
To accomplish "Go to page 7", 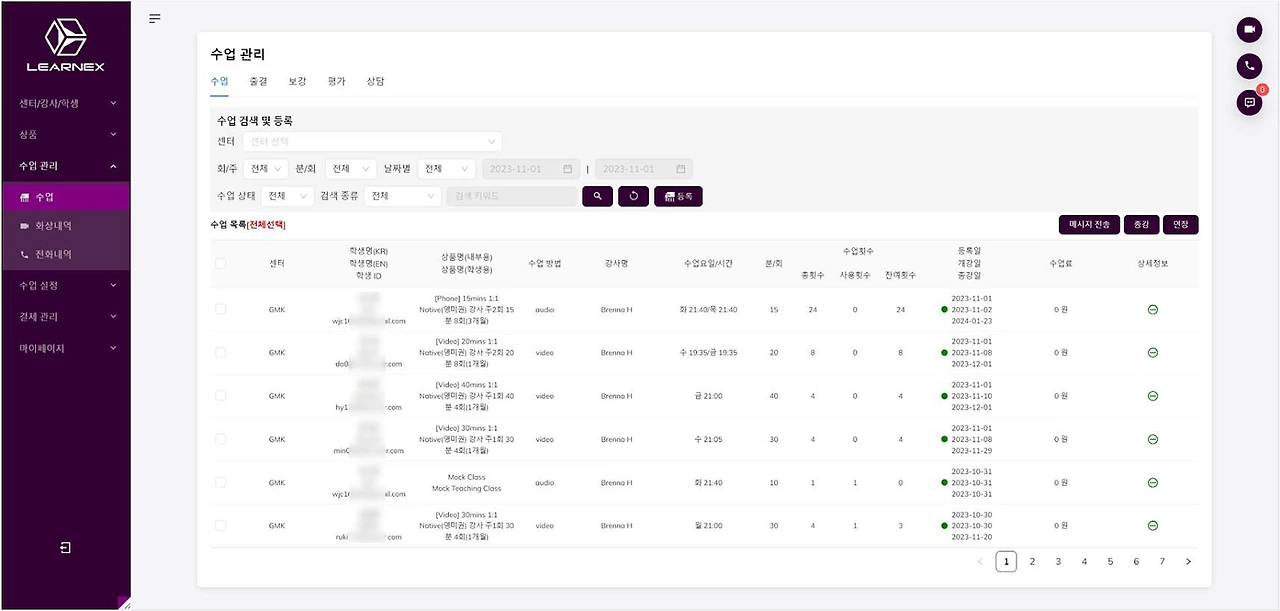I will tap(1162, 562).
